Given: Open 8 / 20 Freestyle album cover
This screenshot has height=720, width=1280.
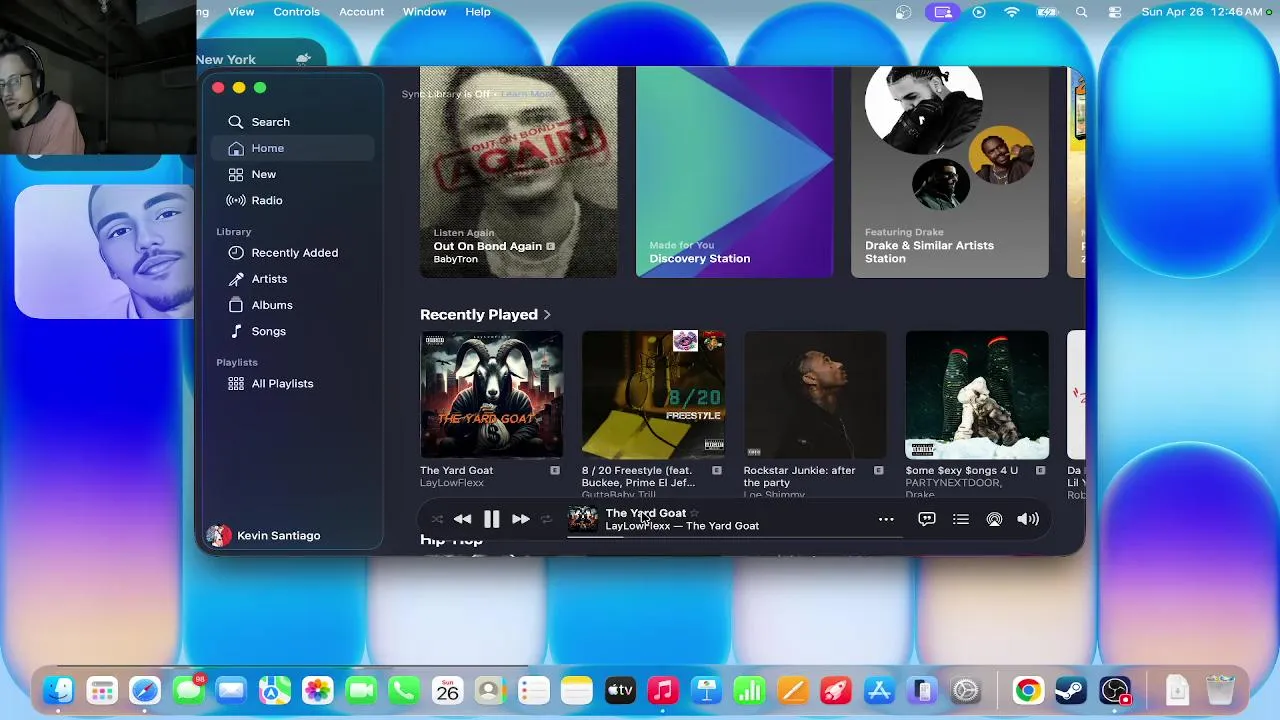Looking at the screenshot, I should coord(653,395).
